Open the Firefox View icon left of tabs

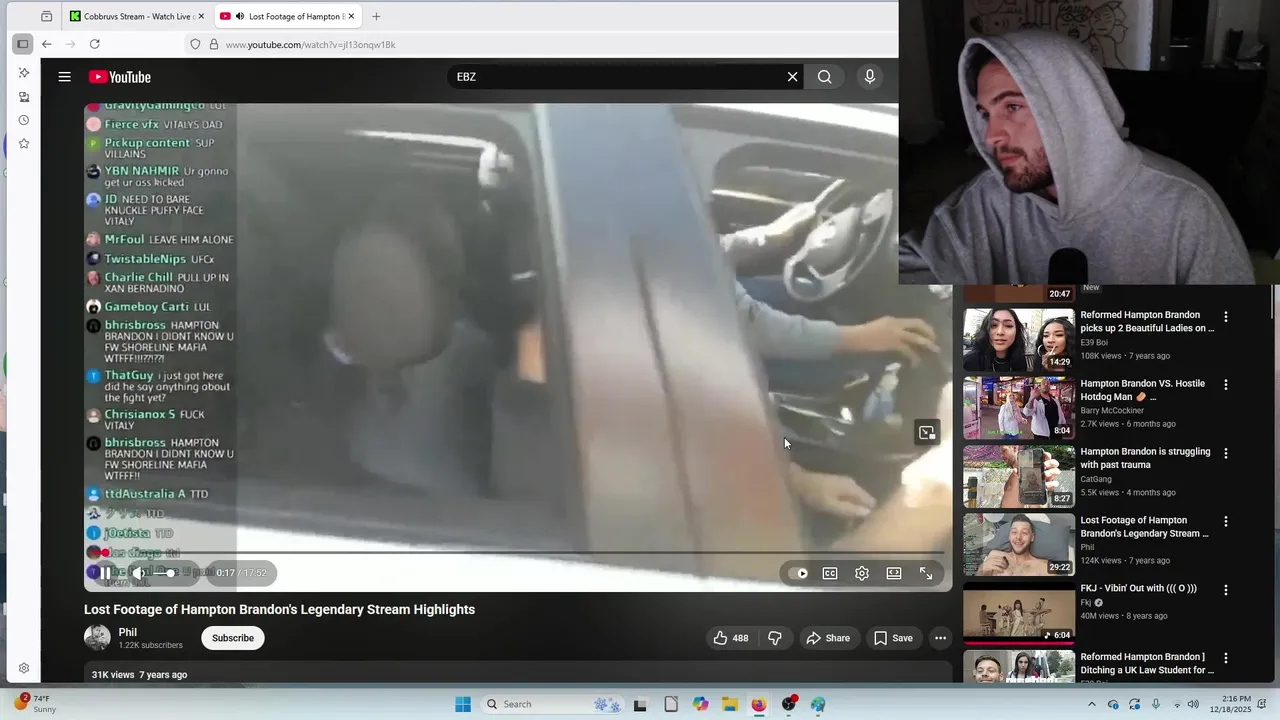pyautogui.click(x=47, y=16)
